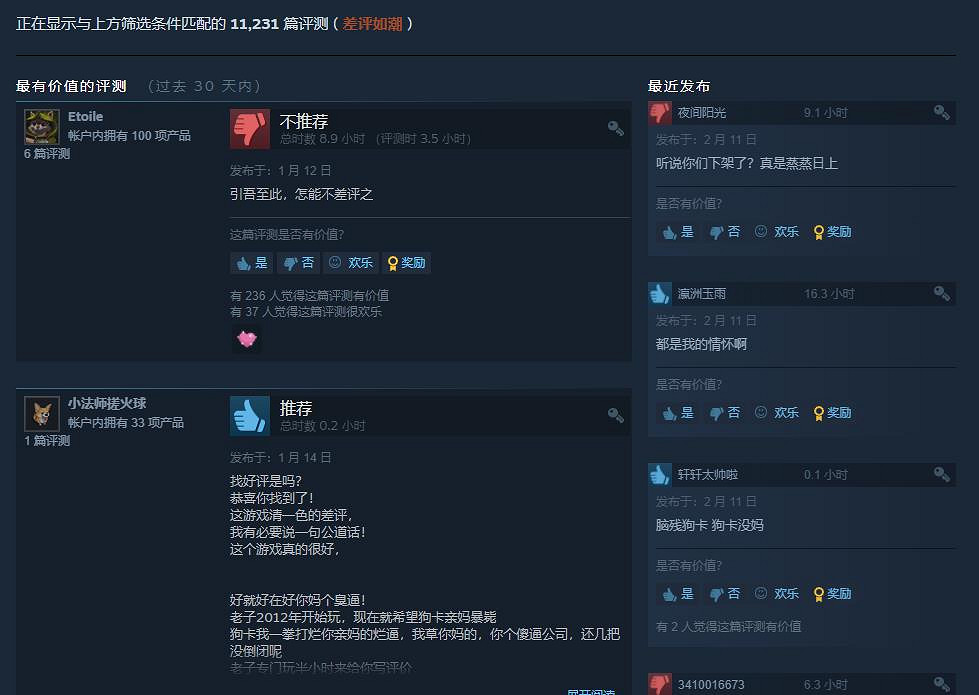Vote 是 on 夜间阳光's recent review

677,232
